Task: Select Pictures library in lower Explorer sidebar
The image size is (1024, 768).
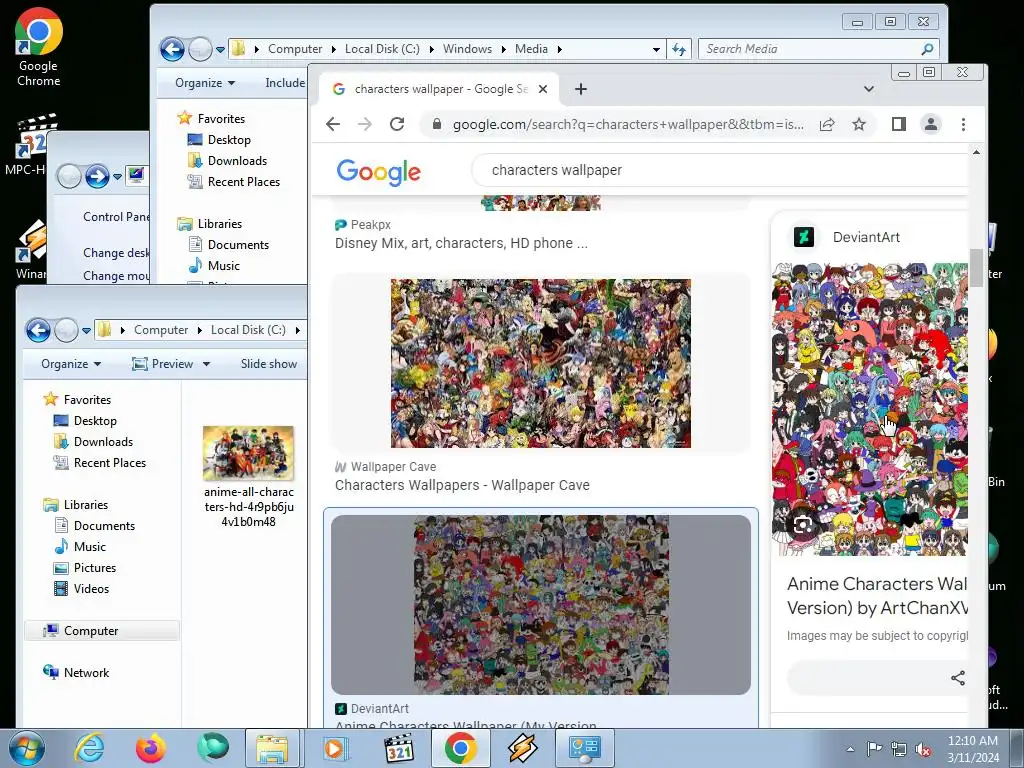Action: pos(94,568)
